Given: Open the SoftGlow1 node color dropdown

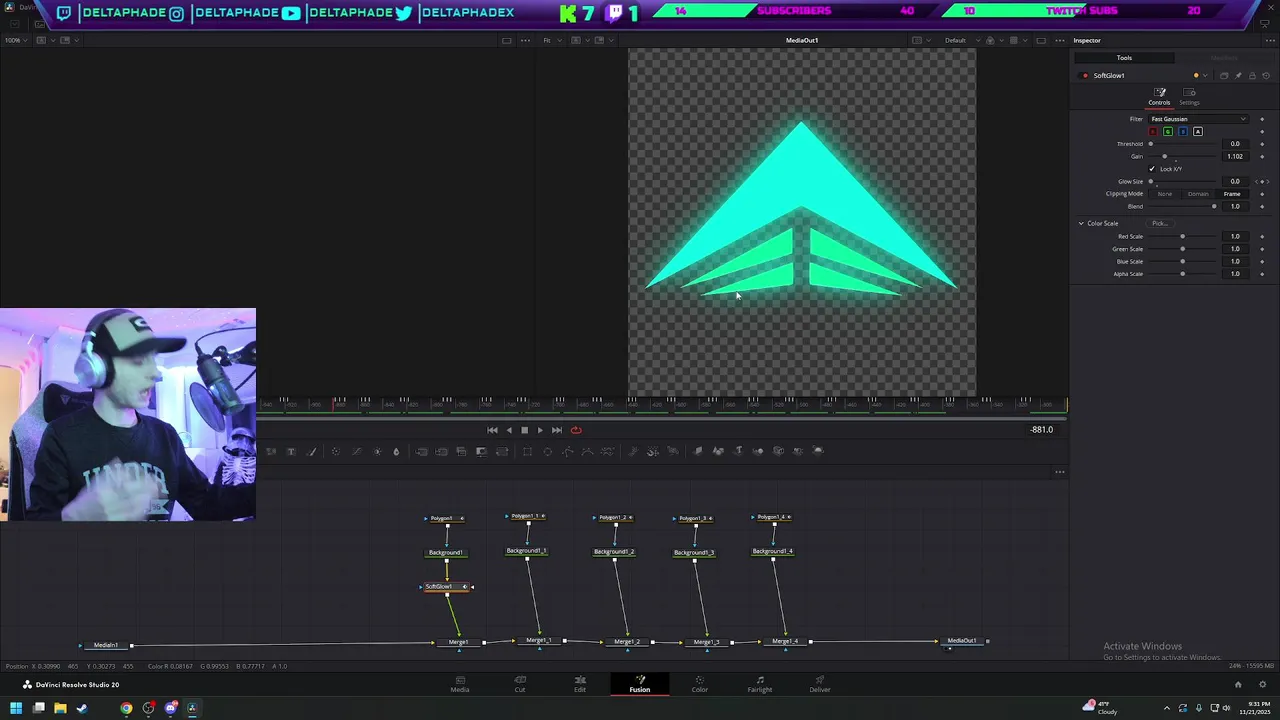Looking at the screenshot, I should [x=1206, y=75].
